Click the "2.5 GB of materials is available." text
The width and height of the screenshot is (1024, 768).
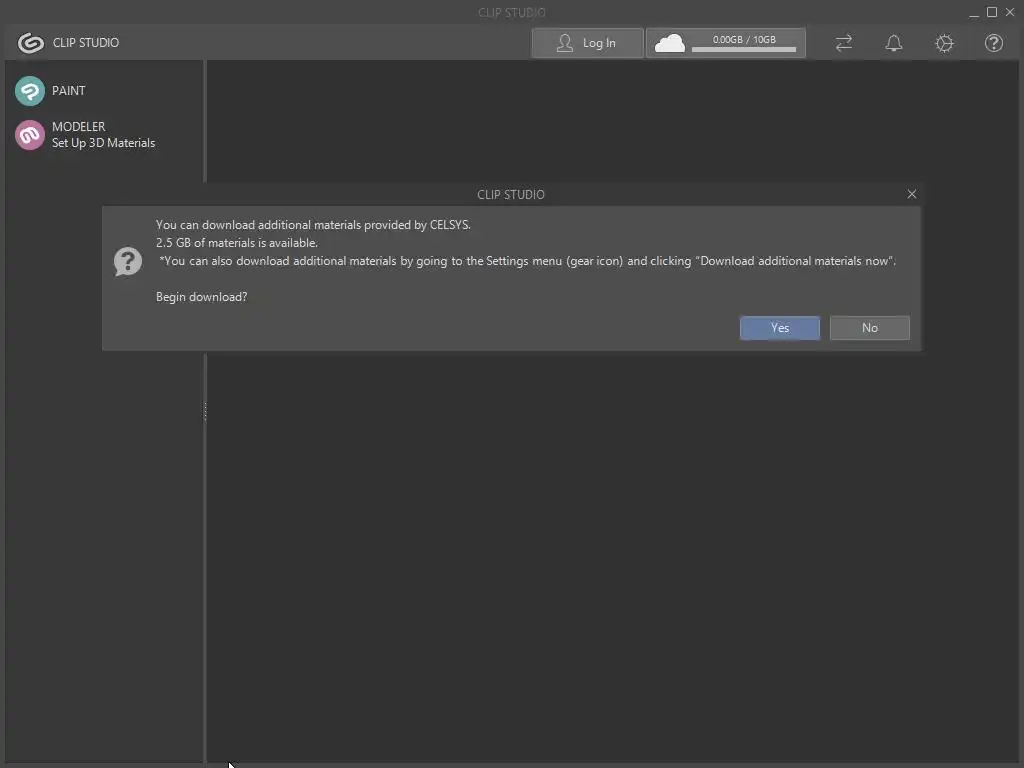237,243
